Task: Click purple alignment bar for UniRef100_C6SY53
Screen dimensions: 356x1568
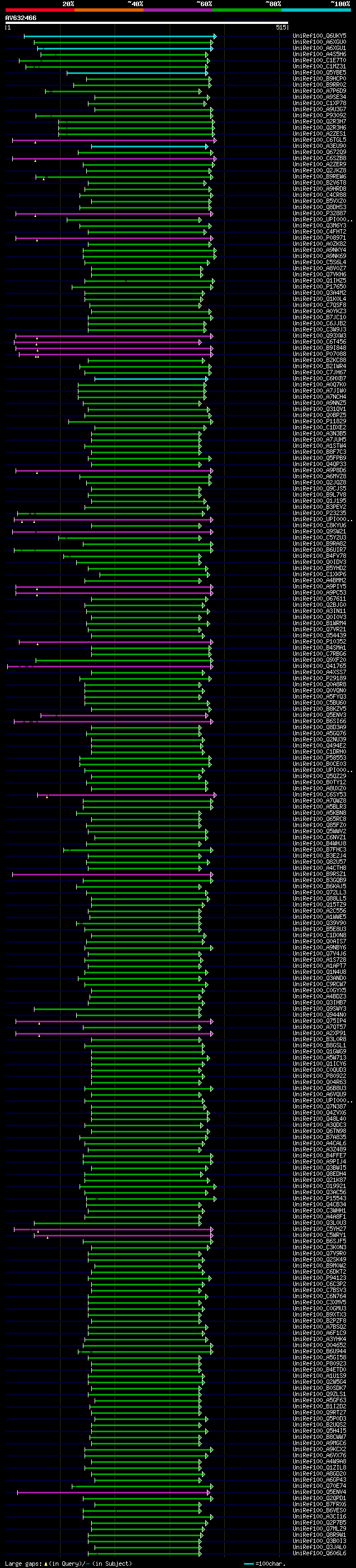Action: (127, 795)
